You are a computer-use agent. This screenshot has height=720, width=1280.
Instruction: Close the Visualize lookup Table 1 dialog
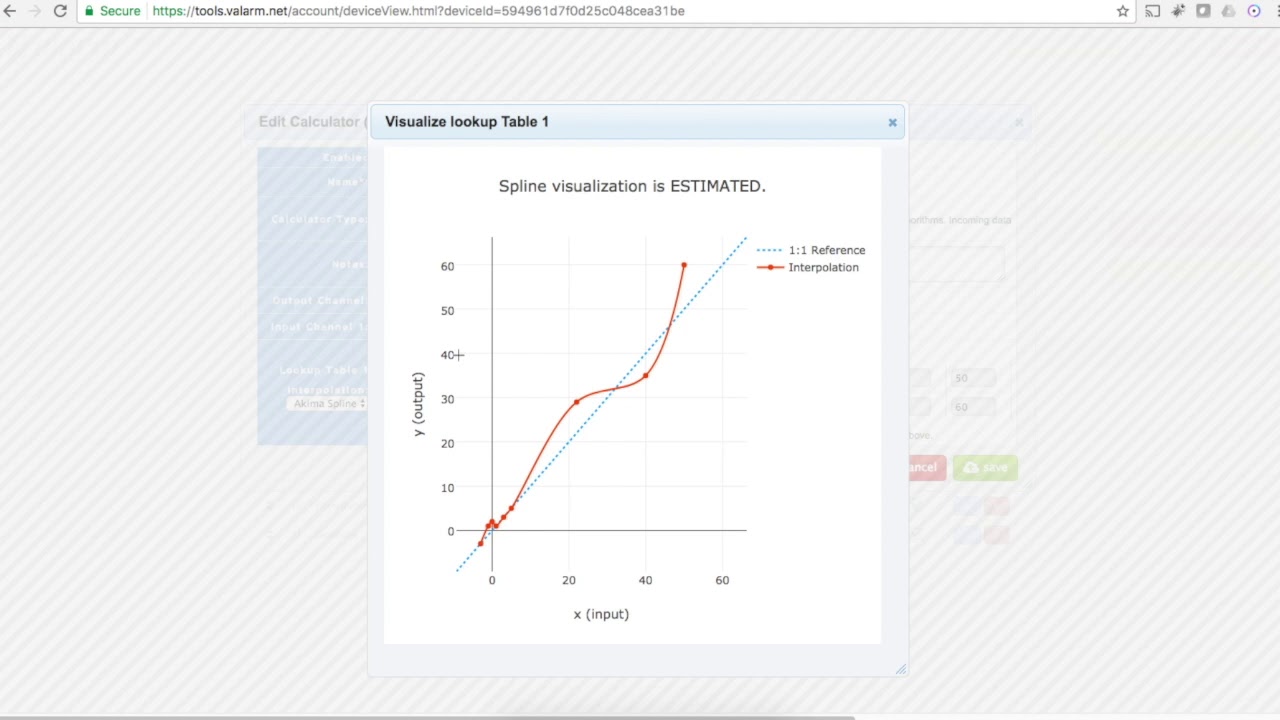point(892,123)
